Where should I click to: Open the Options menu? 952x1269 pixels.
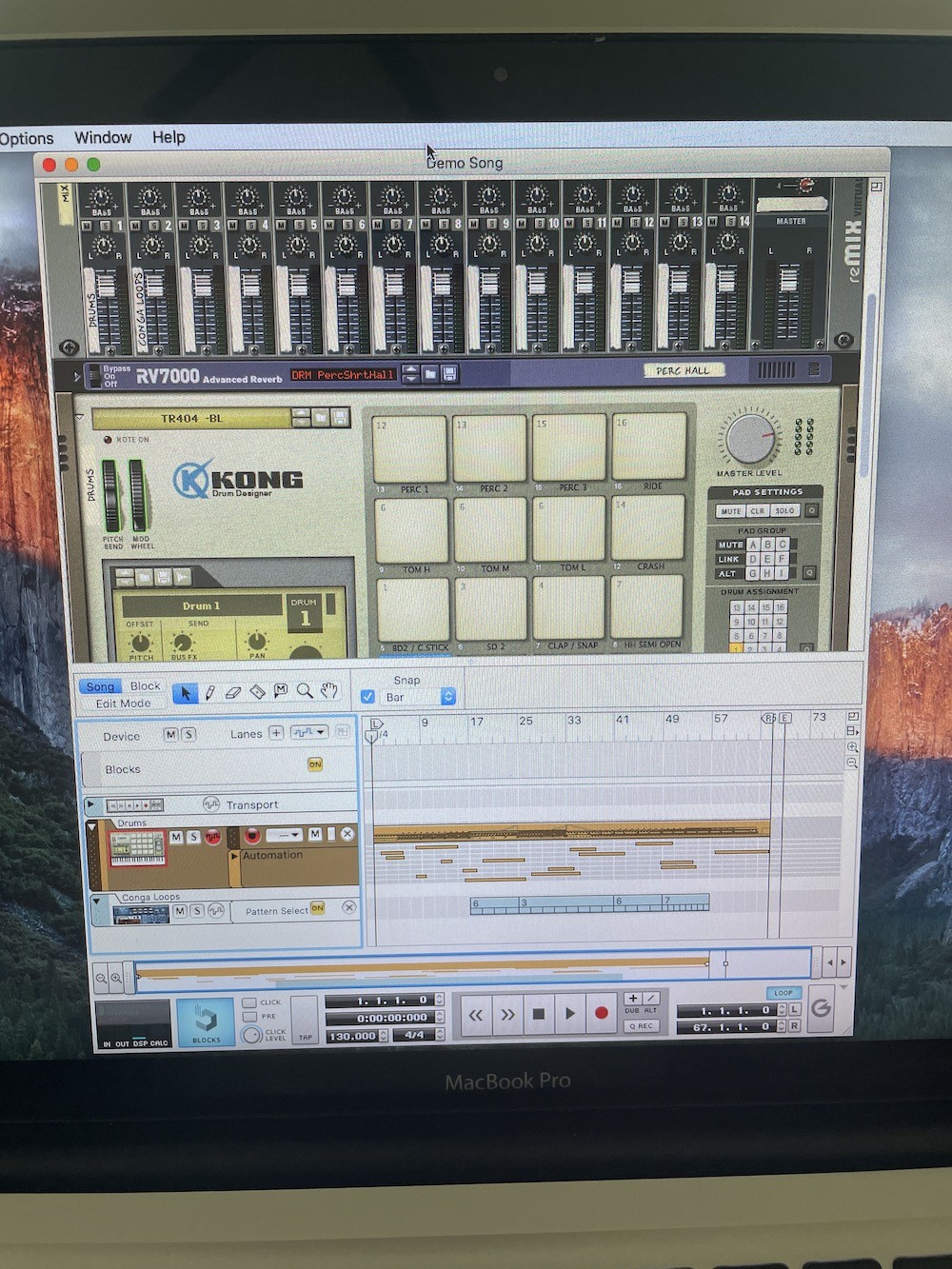pos(27,138)
